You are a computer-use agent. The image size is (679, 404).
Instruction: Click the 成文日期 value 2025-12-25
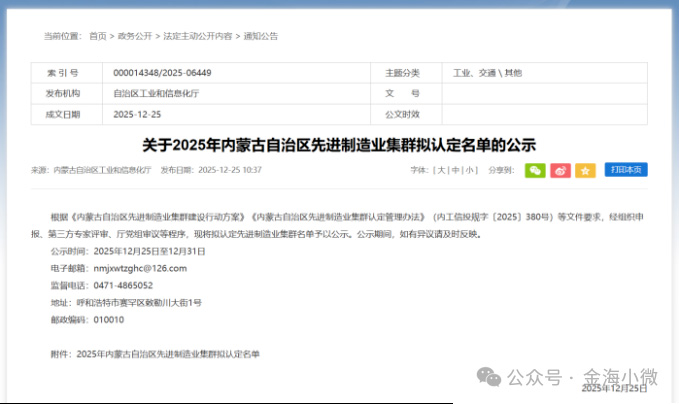click(137, 115)
